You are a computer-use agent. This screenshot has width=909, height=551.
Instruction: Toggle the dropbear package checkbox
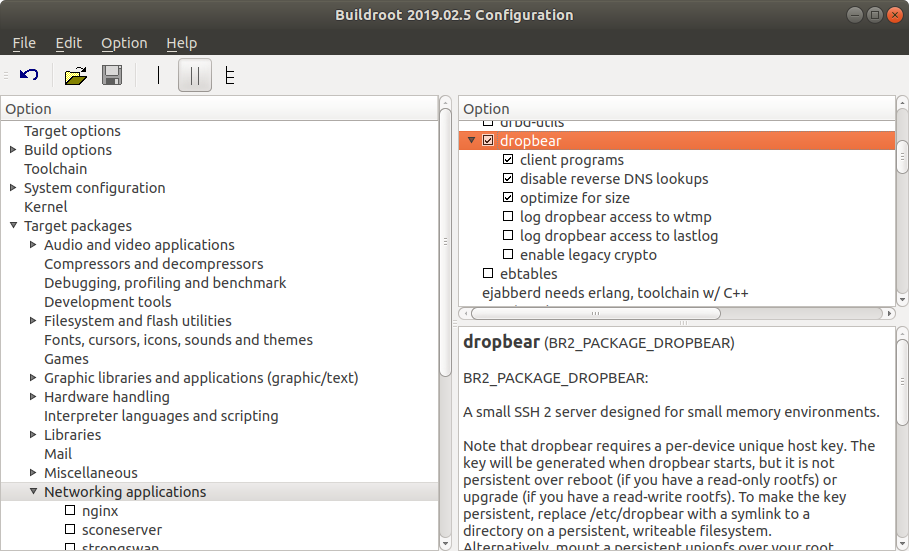pos(488,140)
